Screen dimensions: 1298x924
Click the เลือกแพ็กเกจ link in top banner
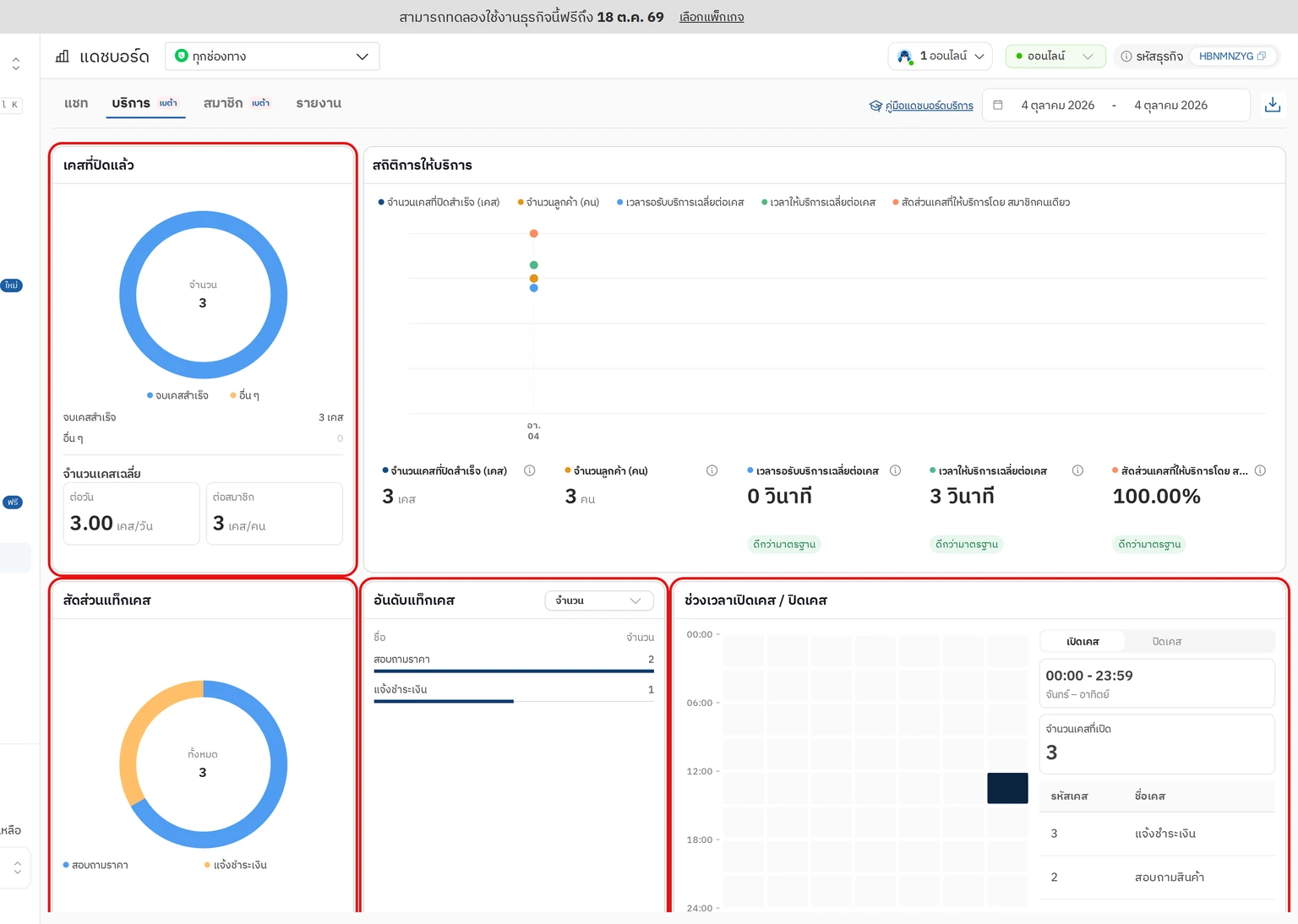pos(712,17)
